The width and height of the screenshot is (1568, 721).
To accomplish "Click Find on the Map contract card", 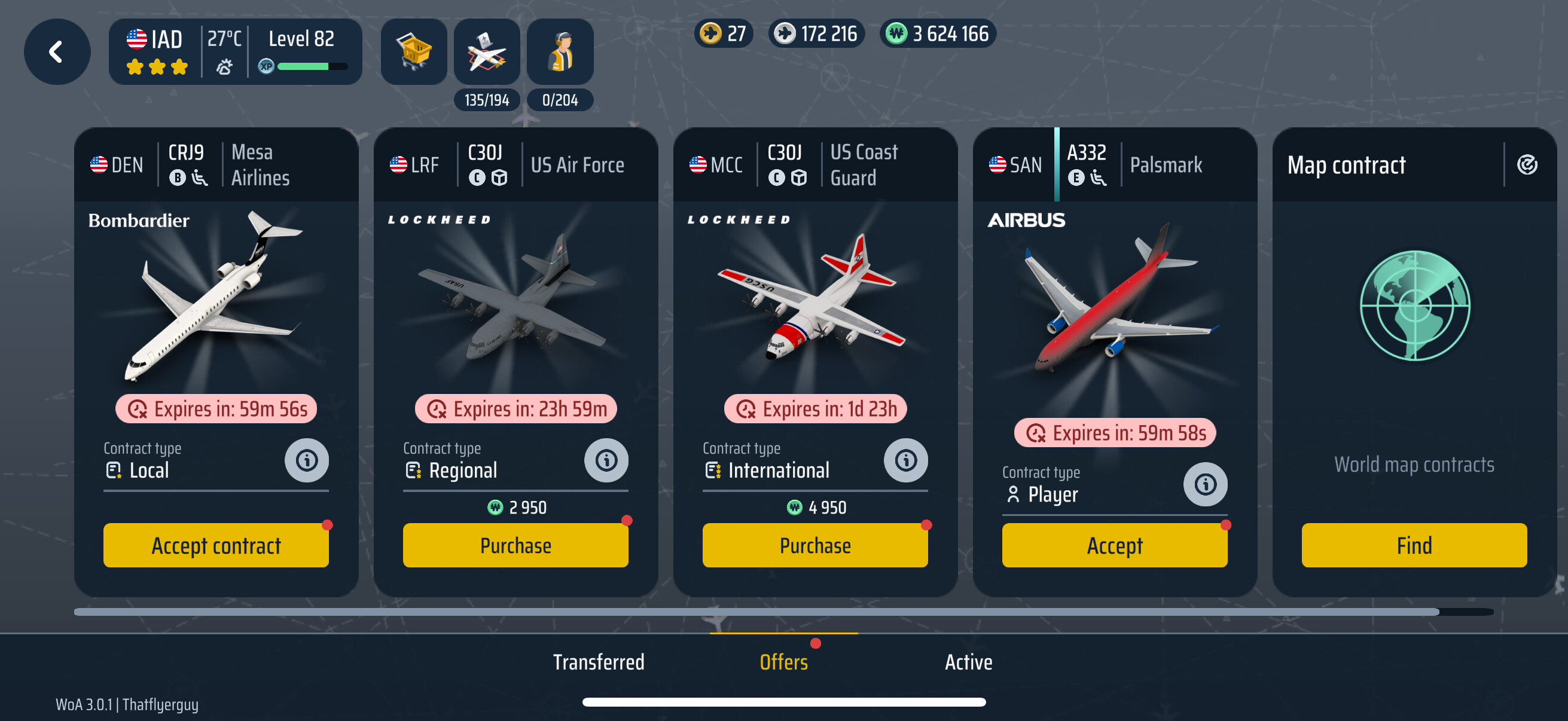I will click(1414, 545).
